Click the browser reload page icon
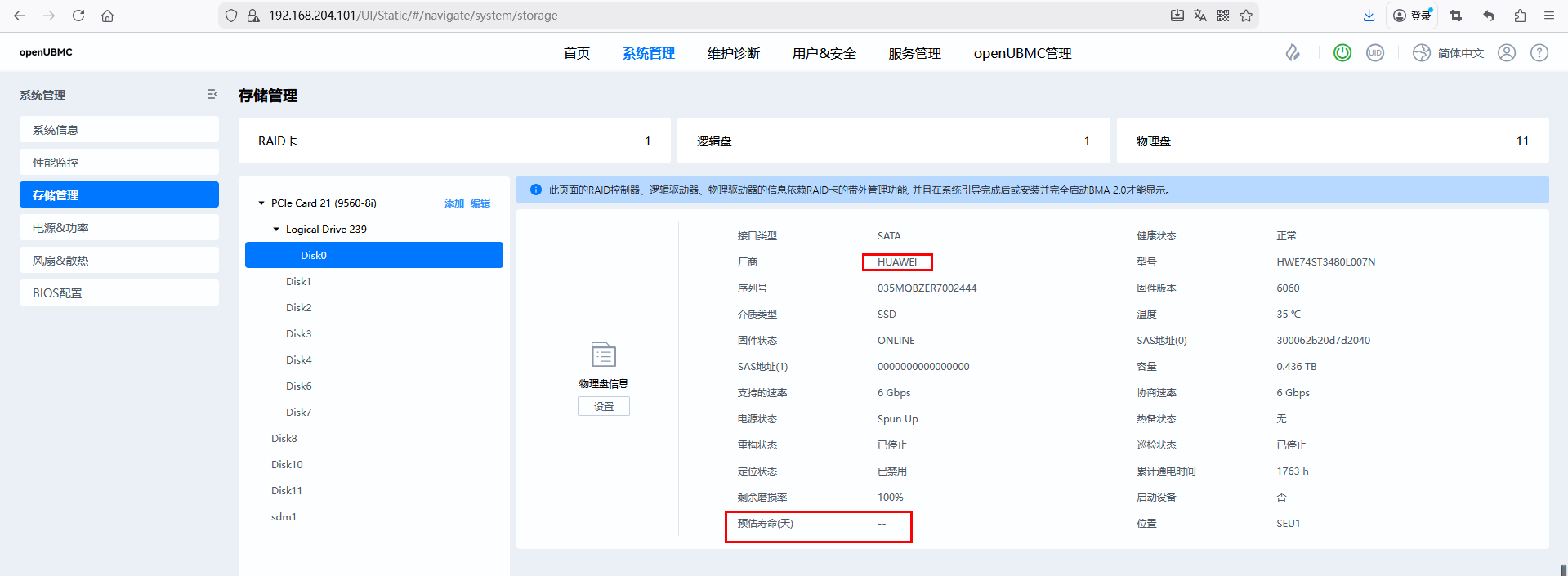Screen dimensions: 1568x576 pyautogui.click(x=78, y=16)
